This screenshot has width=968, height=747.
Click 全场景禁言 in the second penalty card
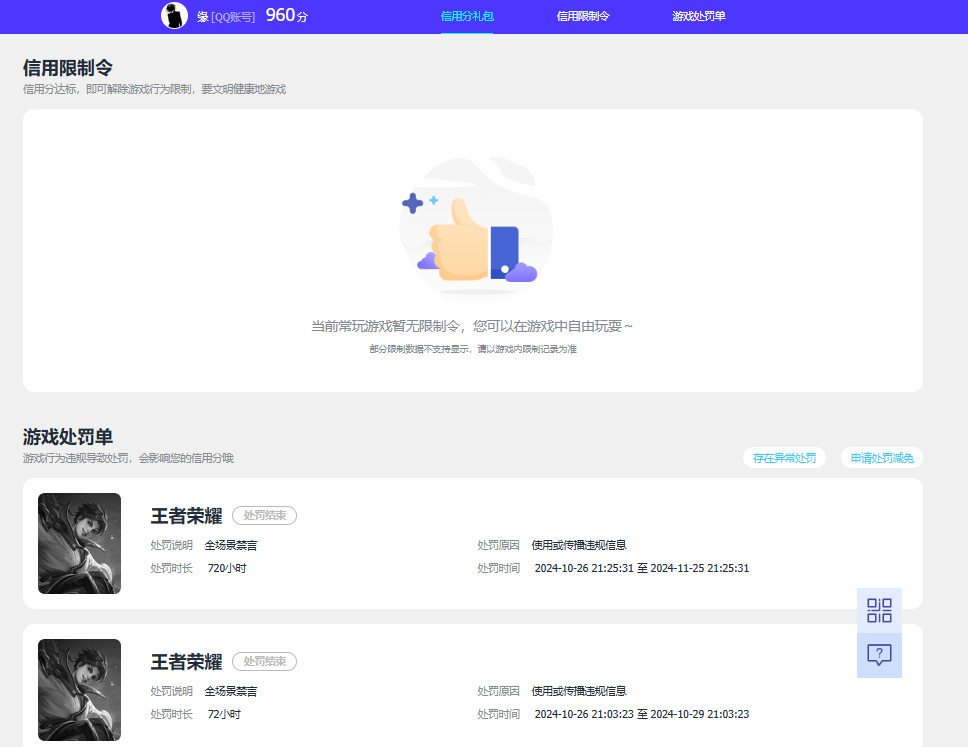coord(231,691)
